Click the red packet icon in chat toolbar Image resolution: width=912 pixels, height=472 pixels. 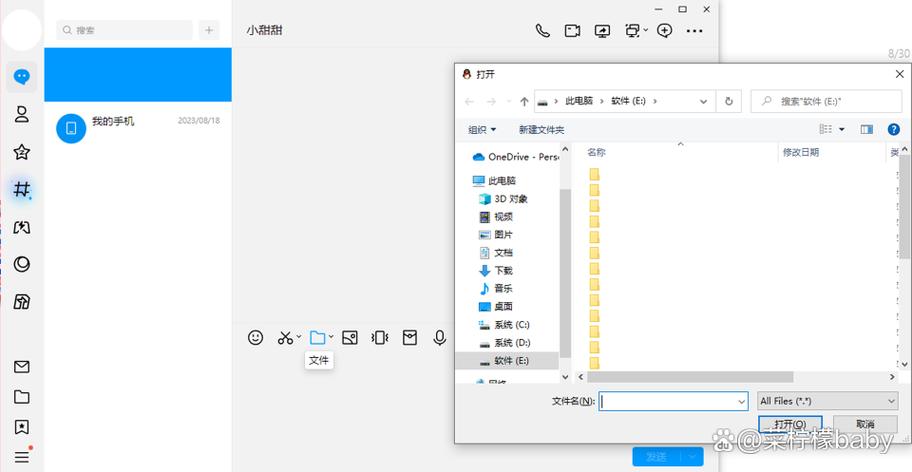click(x=410, y=338)
